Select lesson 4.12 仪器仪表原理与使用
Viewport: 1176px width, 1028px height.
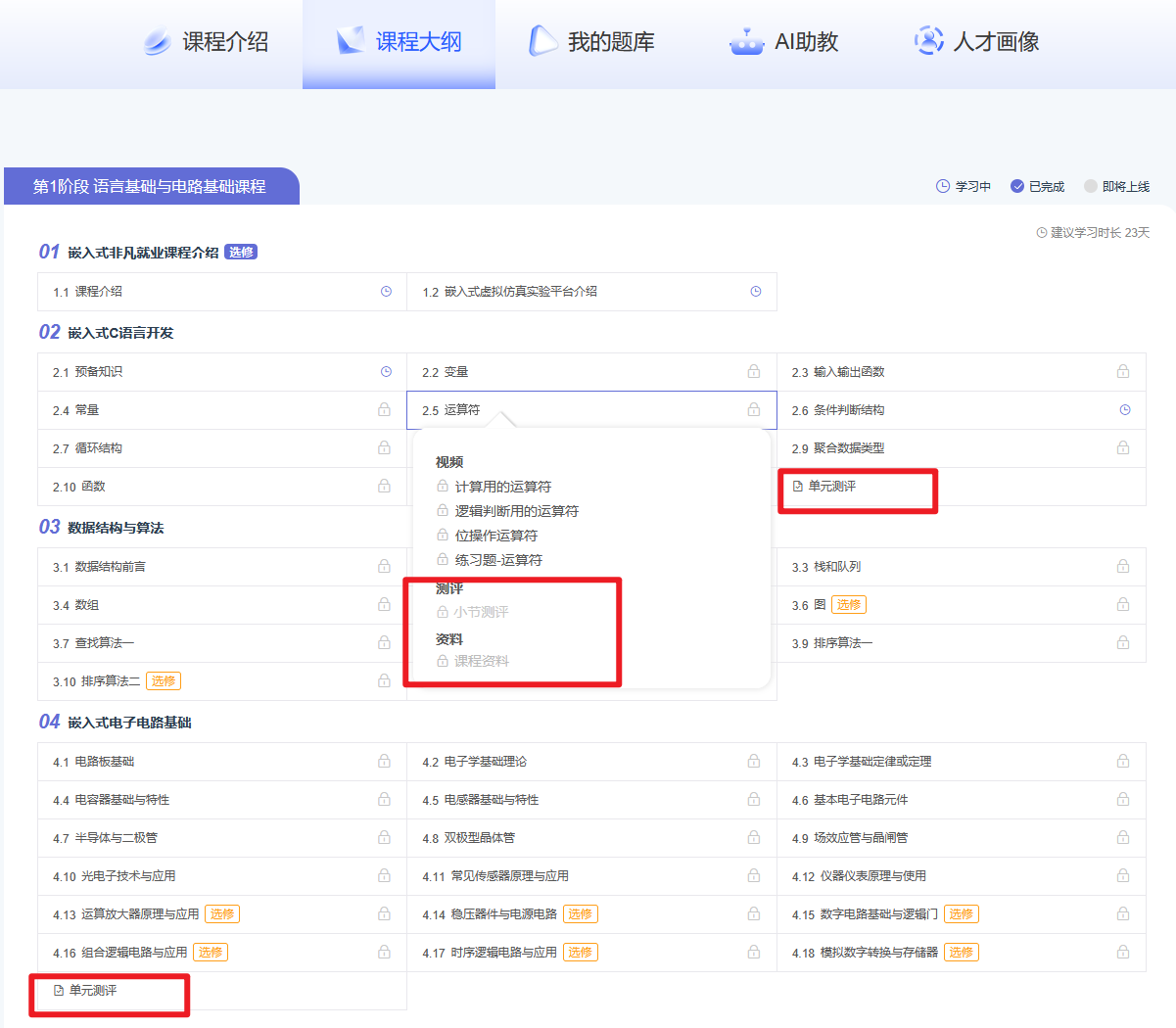(x=962, y=876)
